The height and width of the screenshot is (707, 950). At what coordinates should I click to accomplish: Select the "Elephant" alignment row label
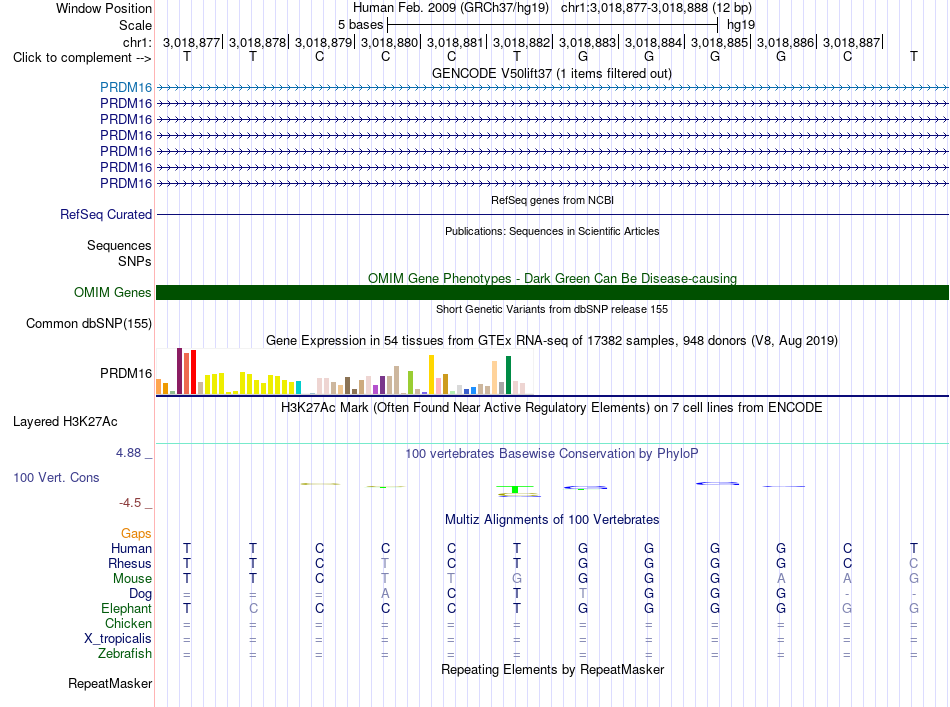click(126, 608)
